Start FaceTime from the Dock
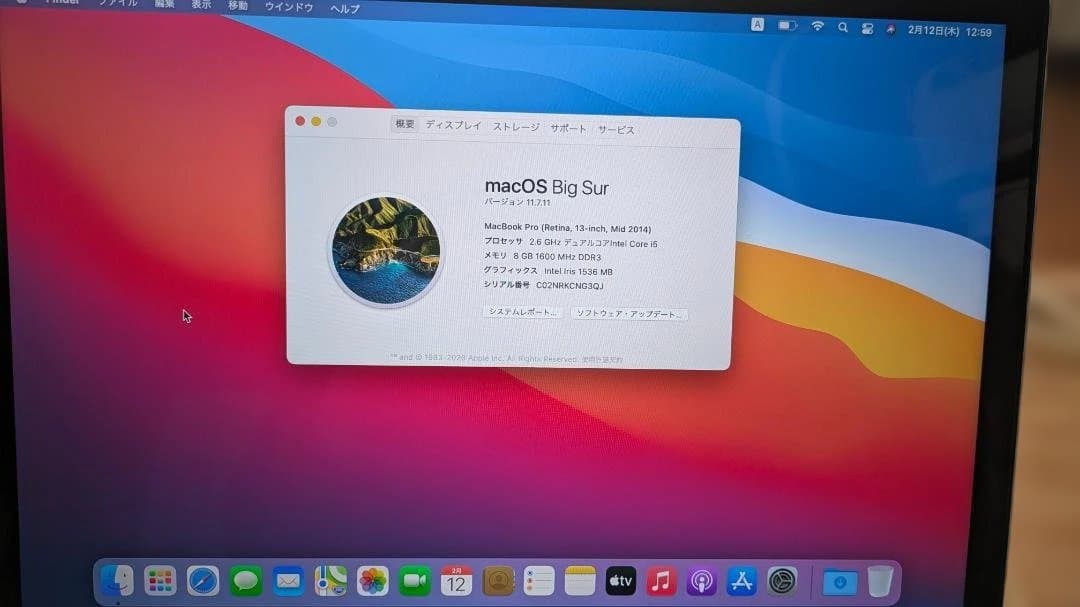1080x607 pixels. click(x=414, y=581)
